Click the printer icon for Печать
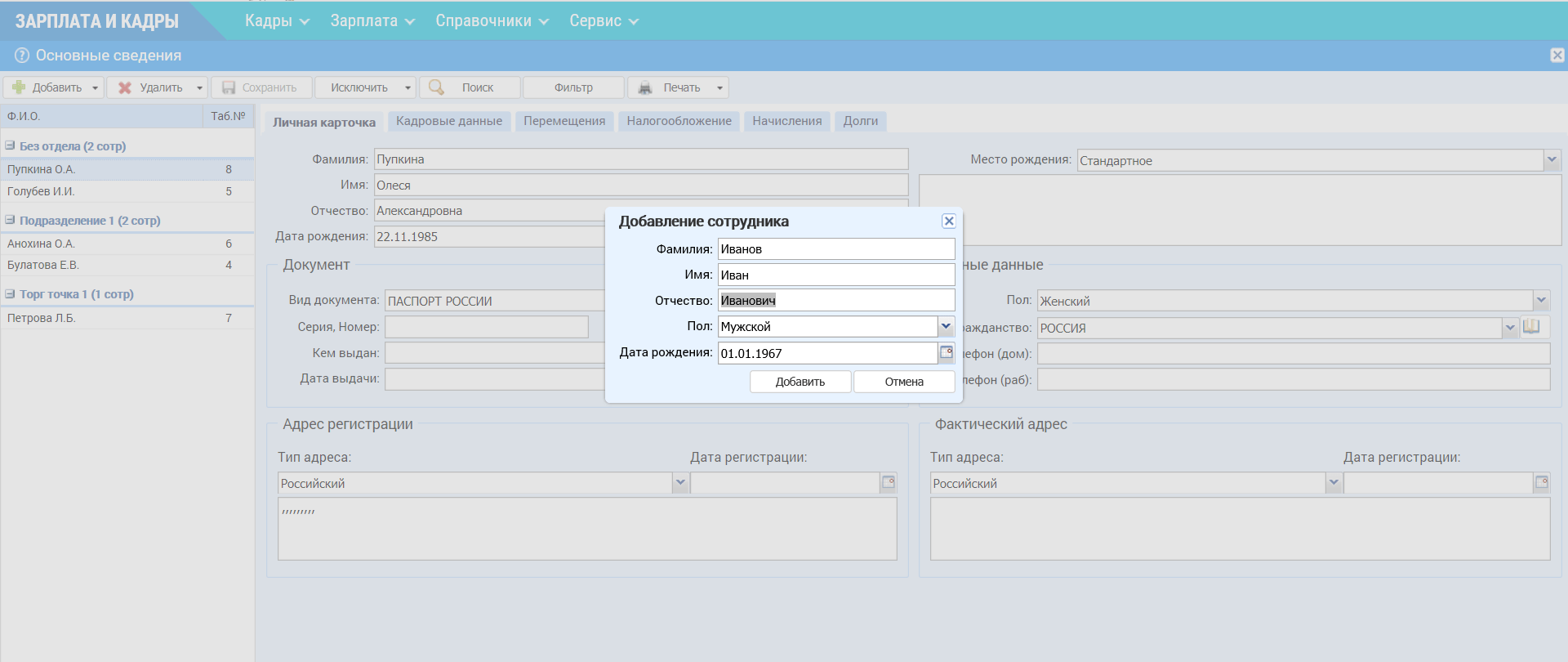Viewport: 1568px width, 662px height. point(645,87)
